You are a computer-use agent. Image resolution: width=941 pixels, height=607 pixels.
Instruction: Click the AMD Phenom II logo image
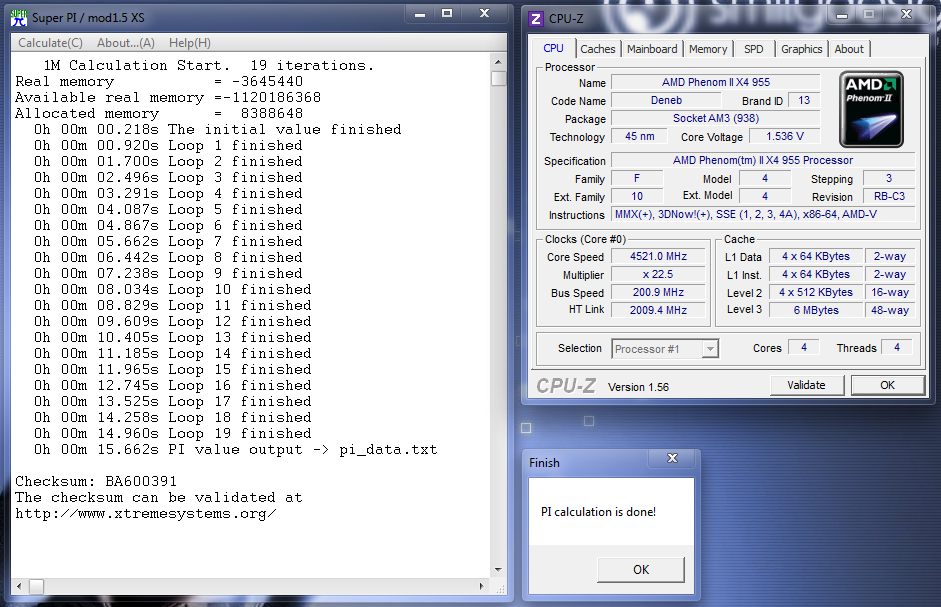click(871, 109)
